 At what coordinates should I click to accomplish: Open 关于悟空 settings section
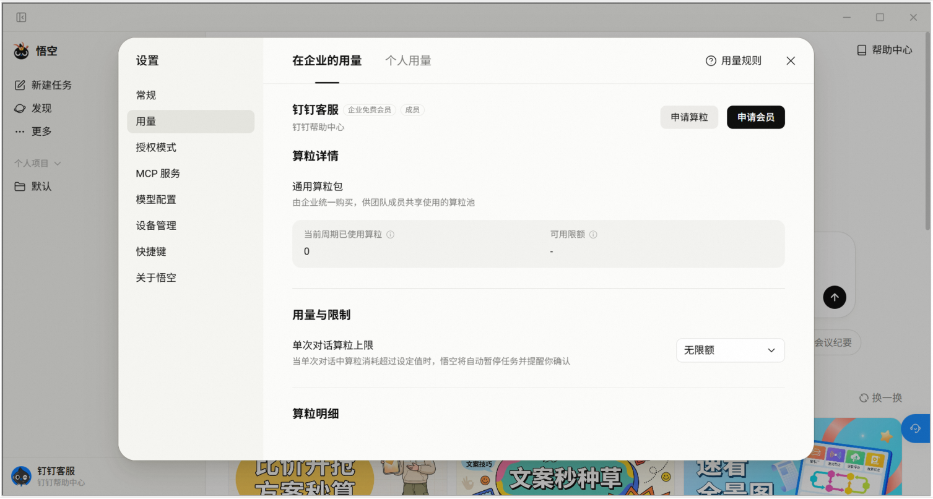[x=190, y=278]
